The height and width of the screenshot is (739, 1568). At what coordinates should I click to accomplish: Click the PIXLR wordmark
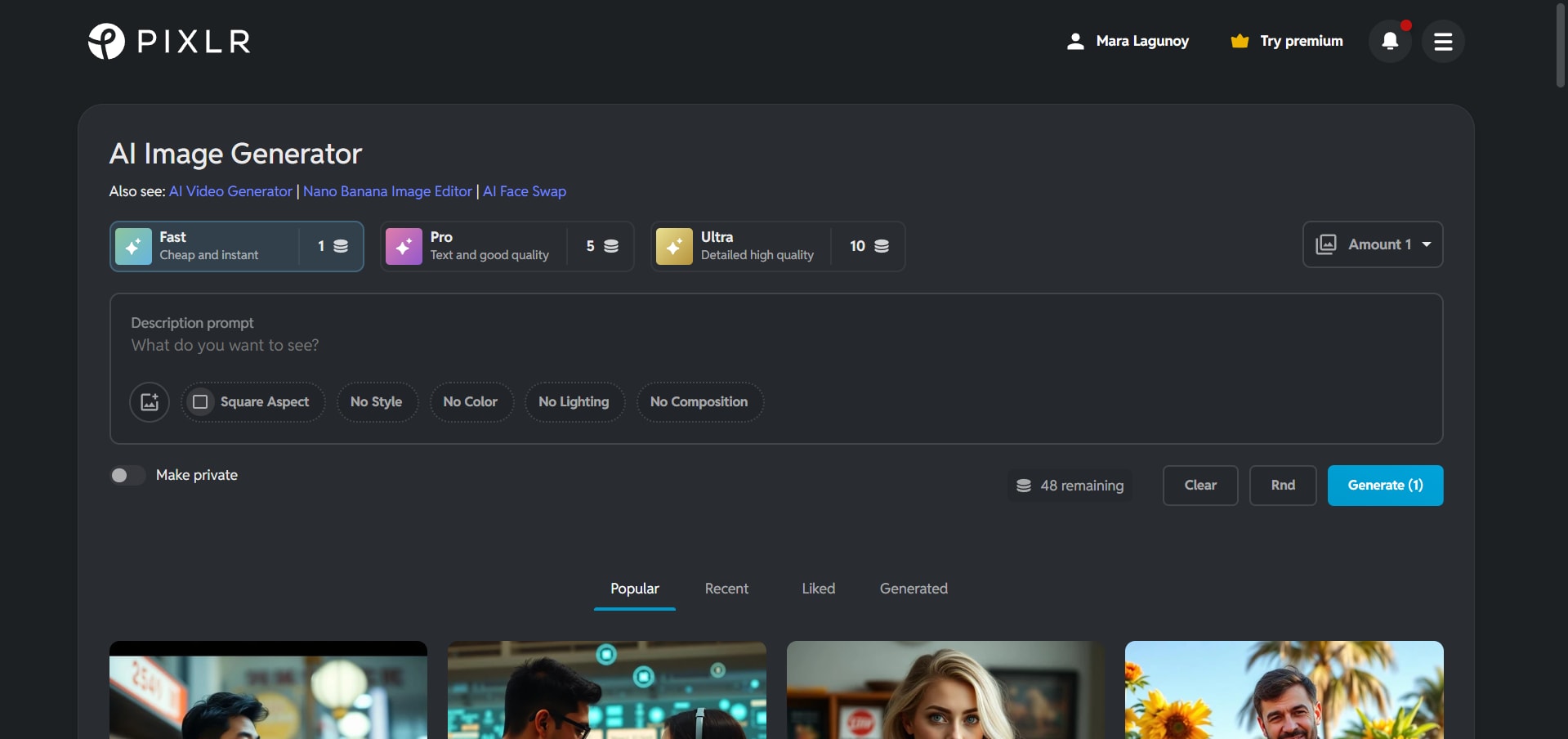pos(194,42)
